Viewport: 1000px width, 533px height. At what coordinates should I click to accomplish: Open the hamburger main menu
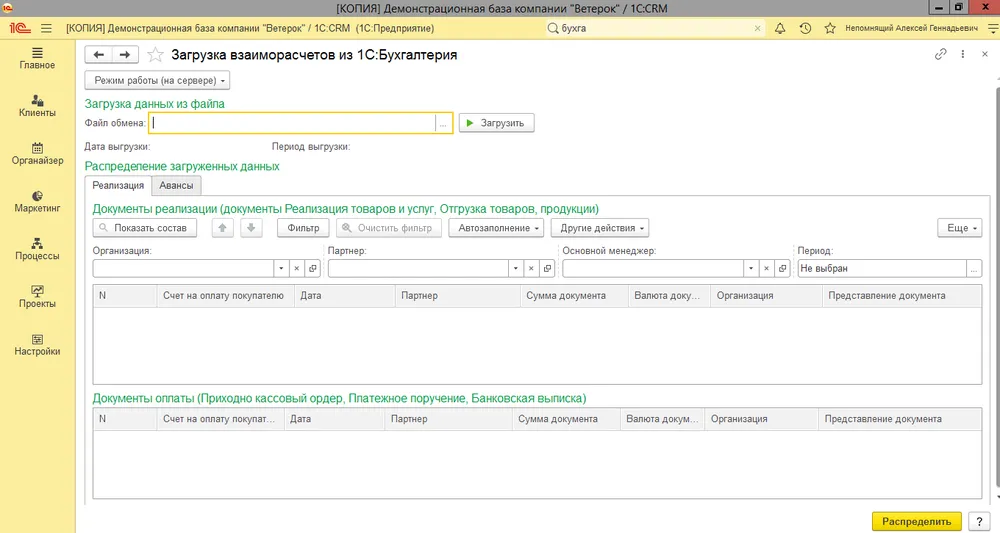[46, 28]
